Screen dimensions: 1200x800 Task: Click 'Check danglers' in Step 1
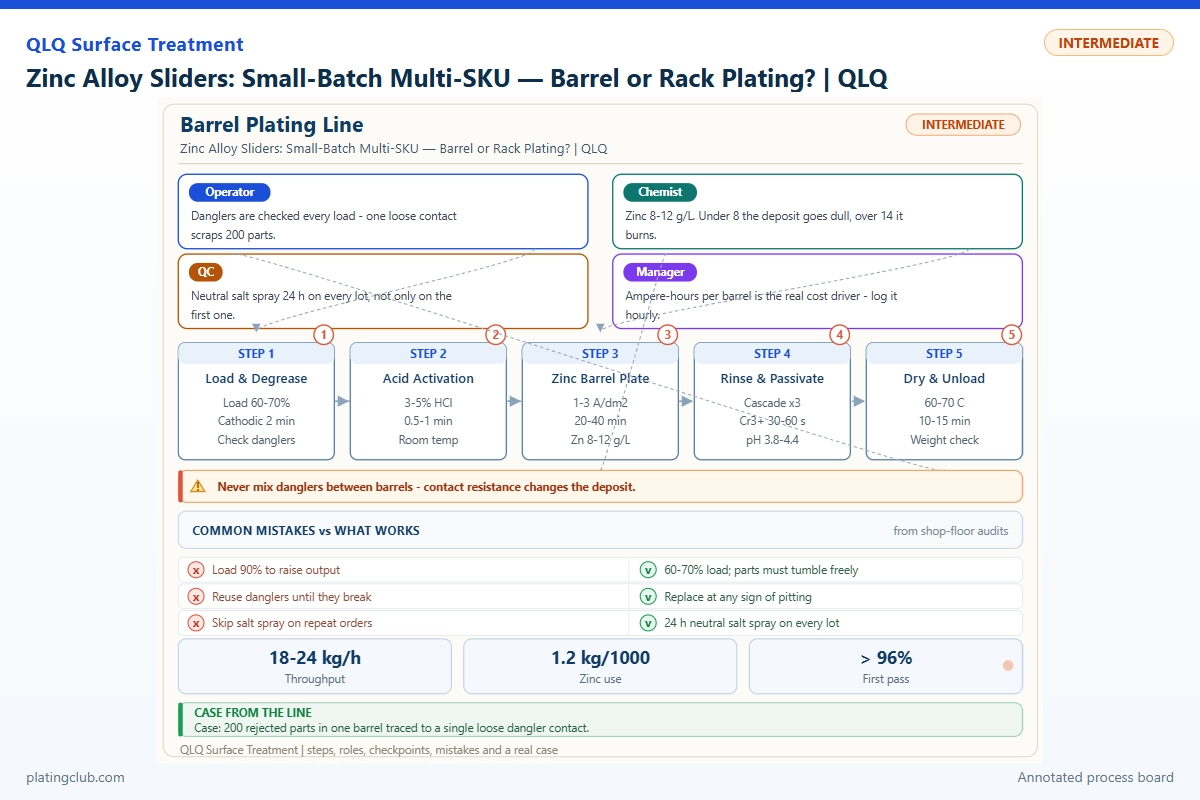pyautogui.click(x=256, y=440)
